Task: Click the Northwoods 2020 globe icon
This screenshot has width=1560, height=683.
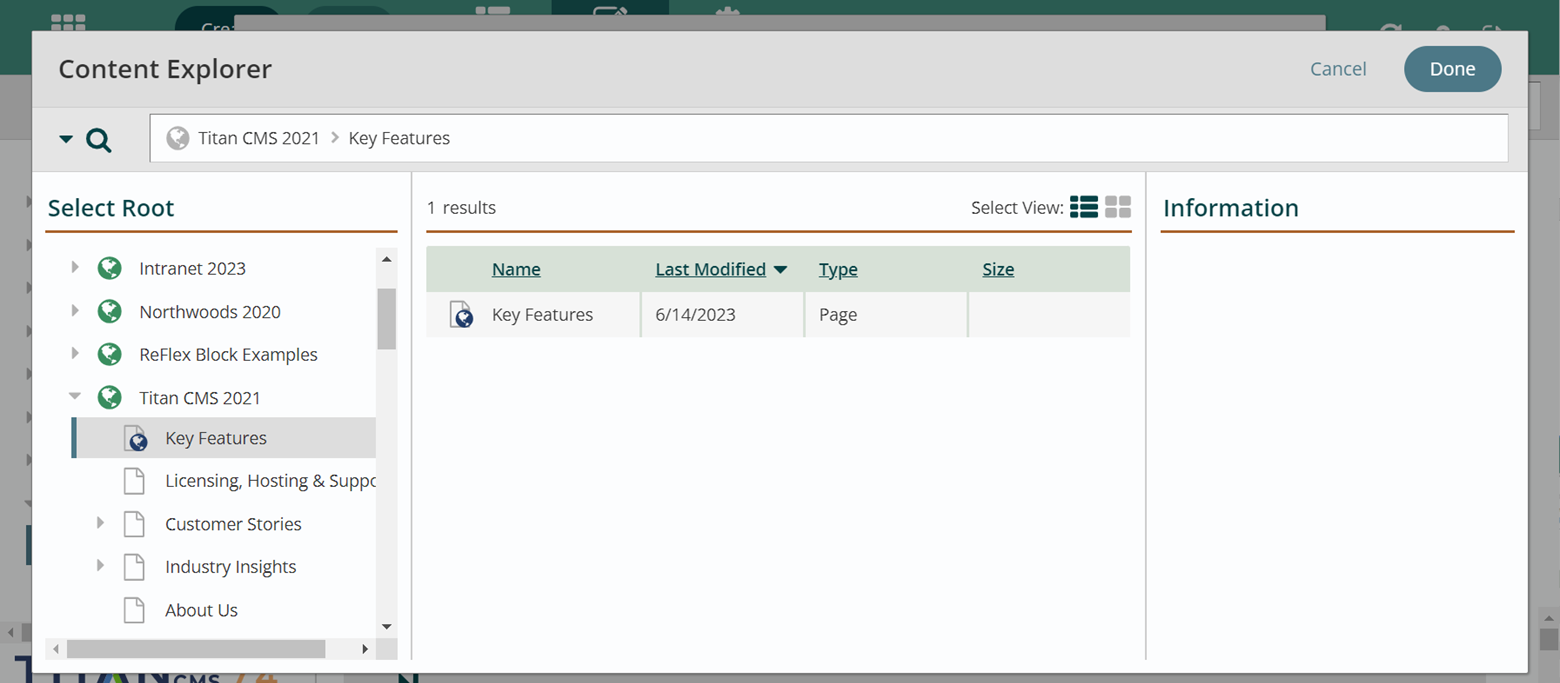Action: click(x=109, y=311)
